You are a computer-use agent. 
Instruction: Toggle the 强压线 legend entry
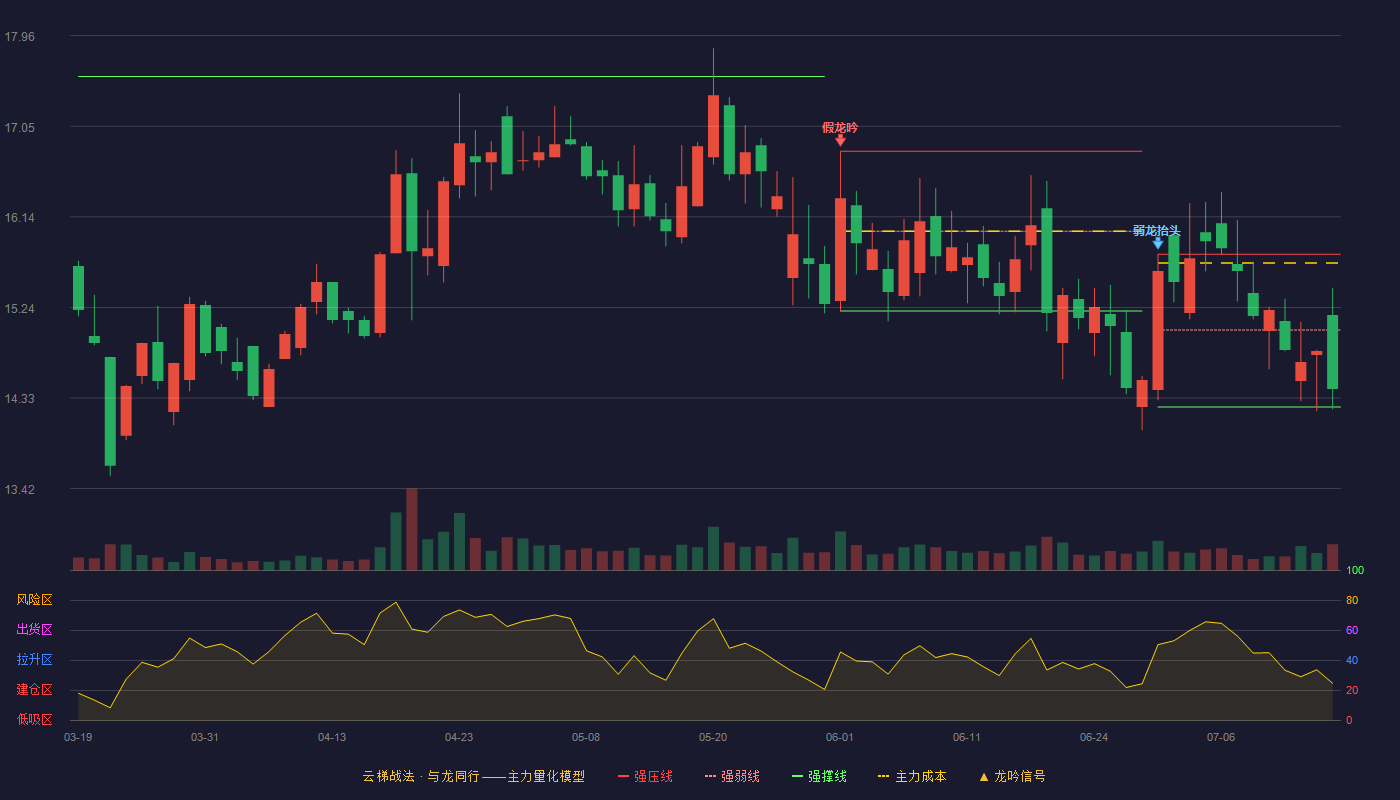[645, 776]
